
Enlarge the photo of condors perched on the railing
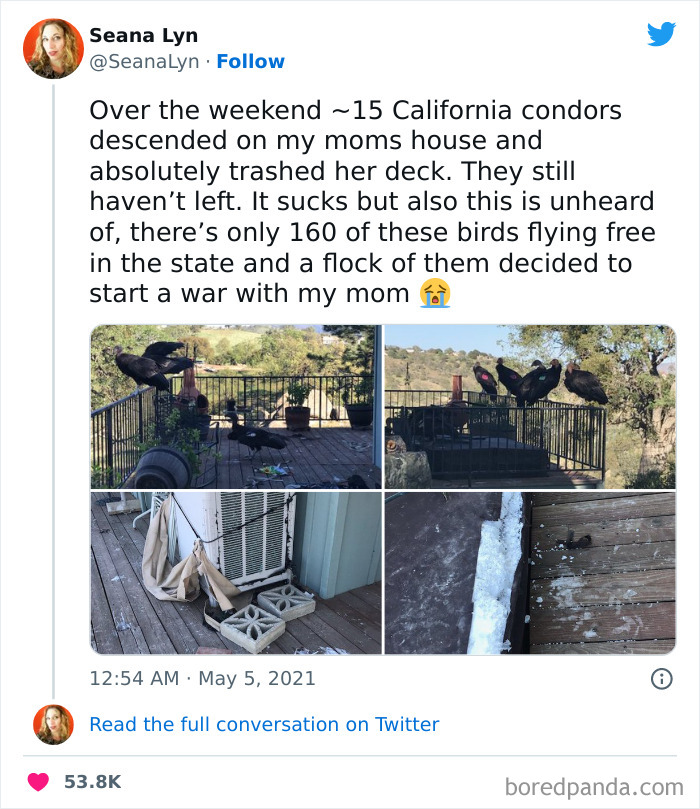pos(530,406)
